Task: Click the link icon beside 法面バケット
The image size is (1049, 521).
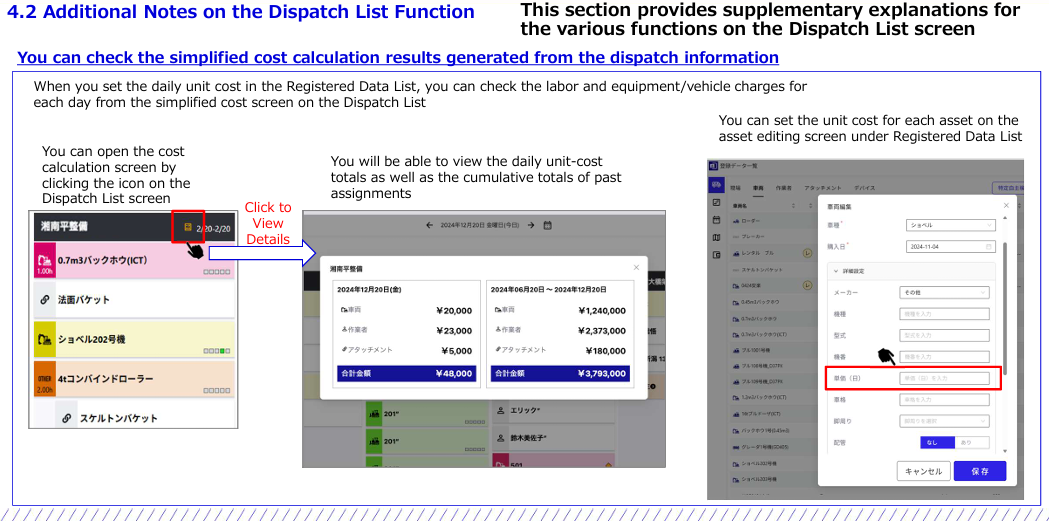Action: point(45,299)
